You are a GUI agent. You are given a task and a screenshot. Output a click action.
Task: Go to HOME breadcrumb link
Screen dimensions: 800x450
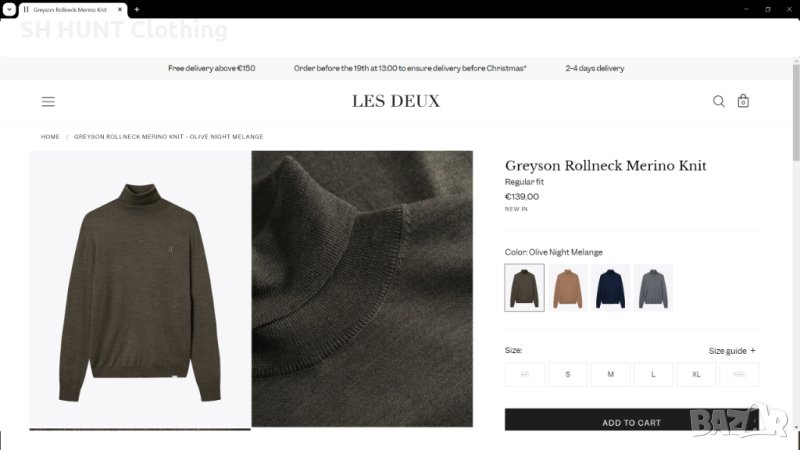tap(50, 137)
